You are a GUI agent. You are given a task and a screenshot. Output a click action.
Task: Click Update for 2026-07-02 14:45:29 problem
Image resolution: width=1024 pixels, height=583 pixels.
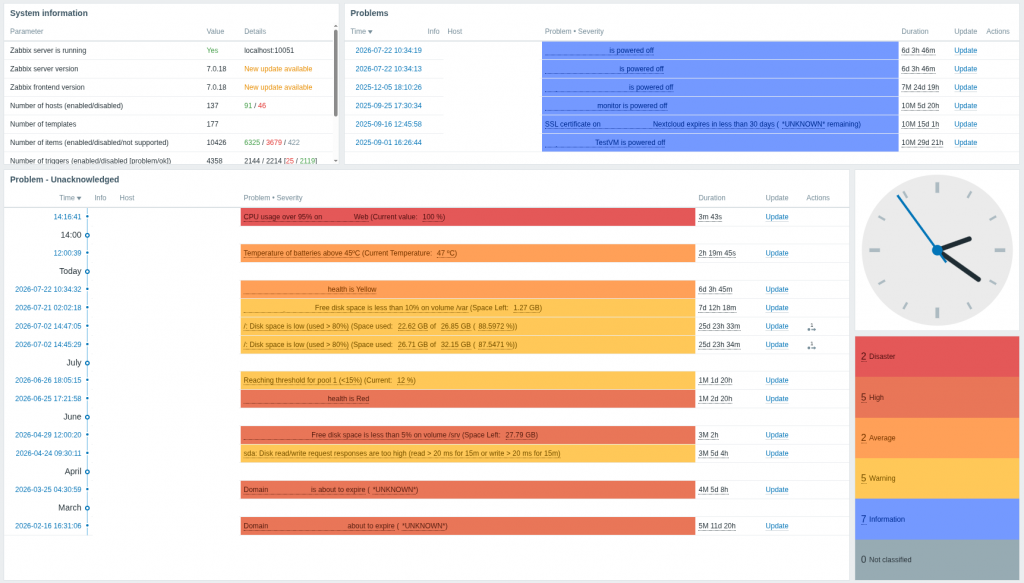click(776, 345)
